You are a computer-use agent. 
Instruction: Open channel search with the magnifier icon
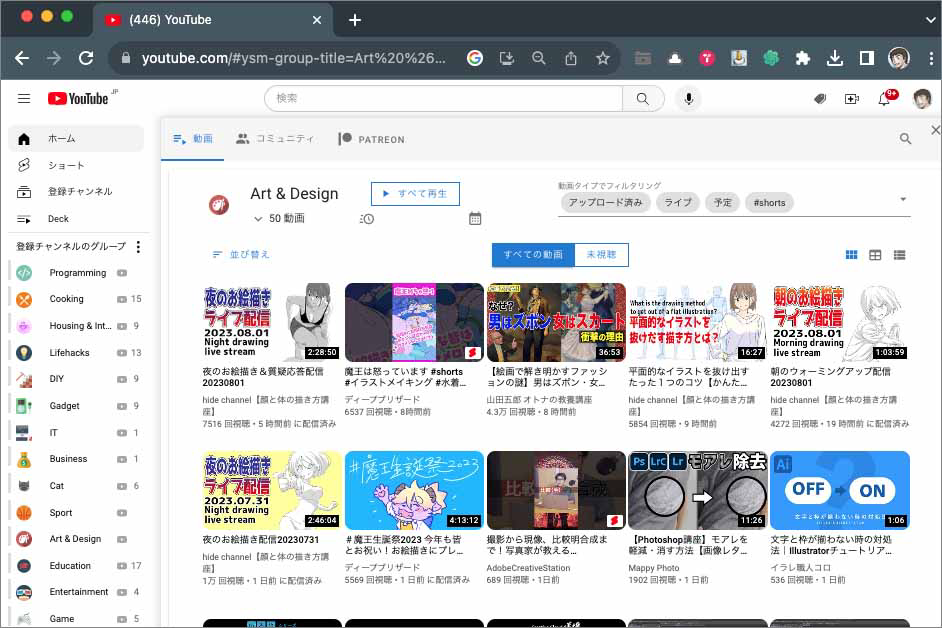coord(906,139)
